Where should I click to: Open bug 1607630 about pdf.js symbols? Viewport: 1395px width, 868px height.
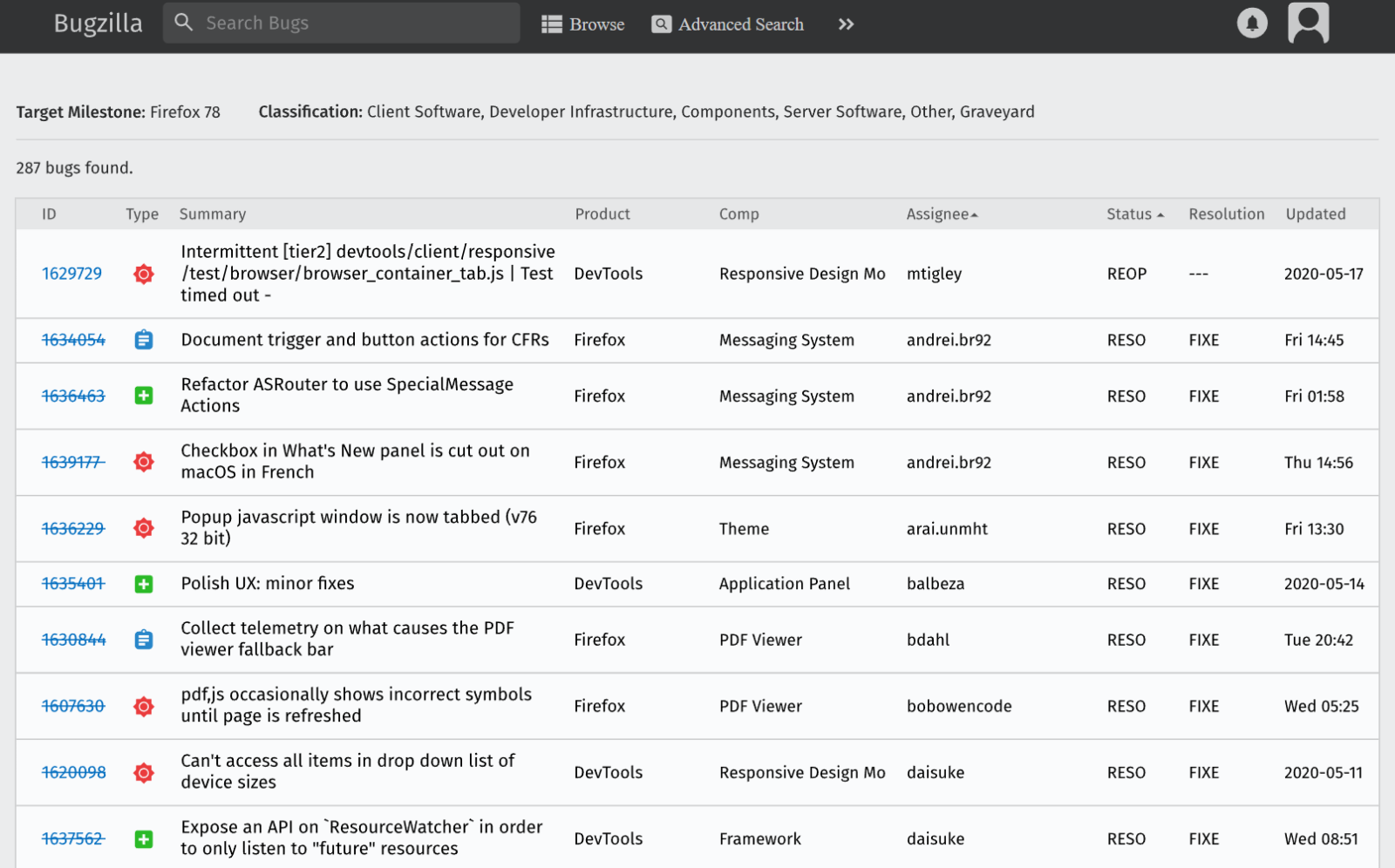point(72,706)
